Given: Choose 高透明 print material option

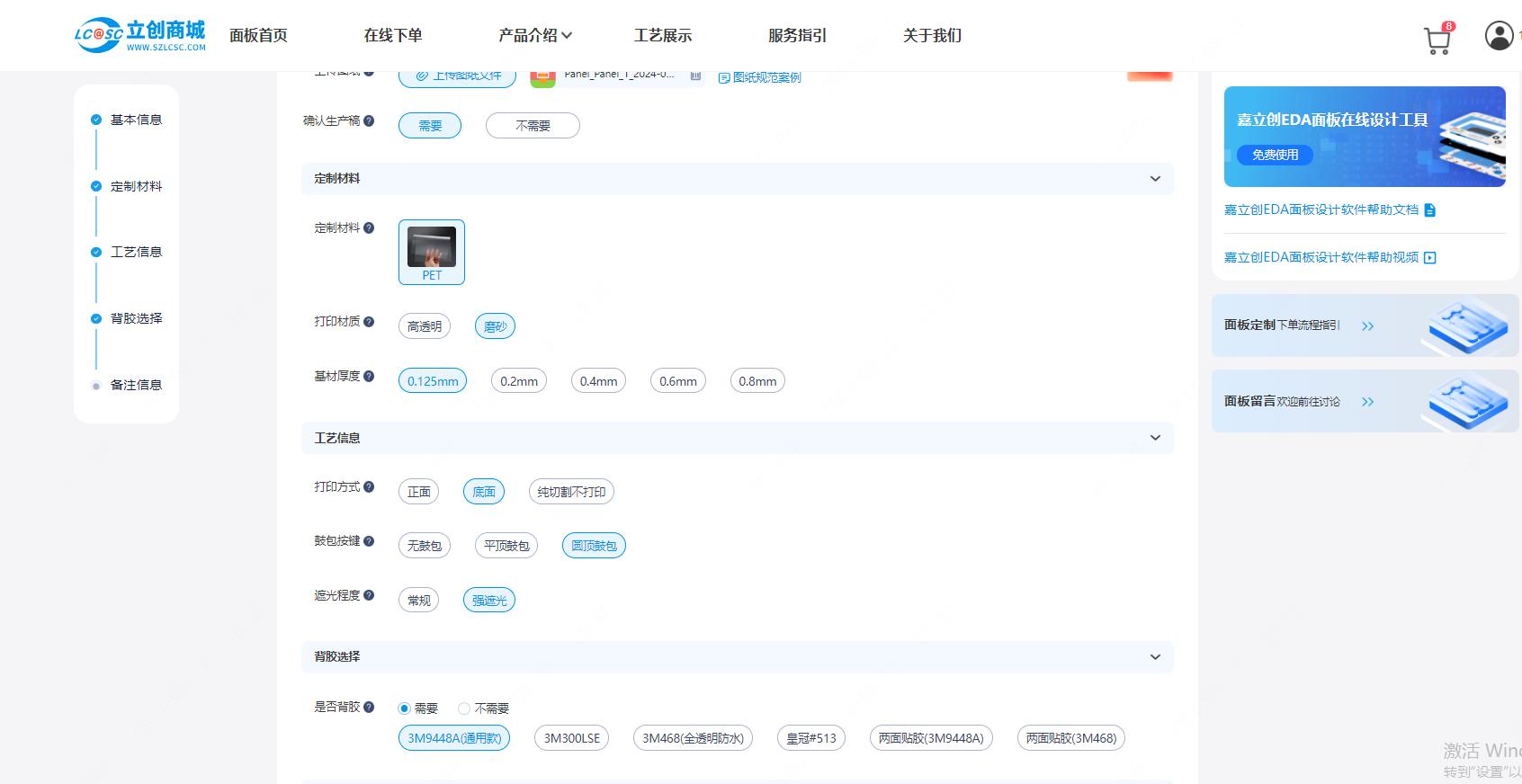Looking at the screenshot, I should tap(425, 326).
